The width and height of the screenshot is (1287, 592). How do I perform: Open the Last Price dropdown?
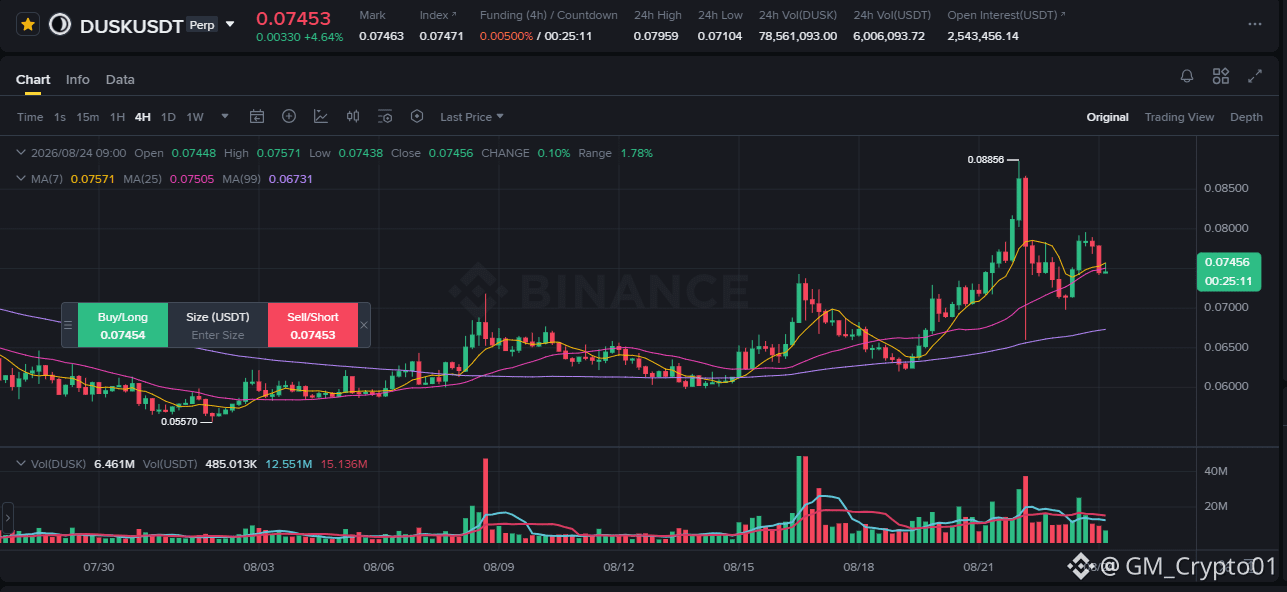[x=472, y=117]
